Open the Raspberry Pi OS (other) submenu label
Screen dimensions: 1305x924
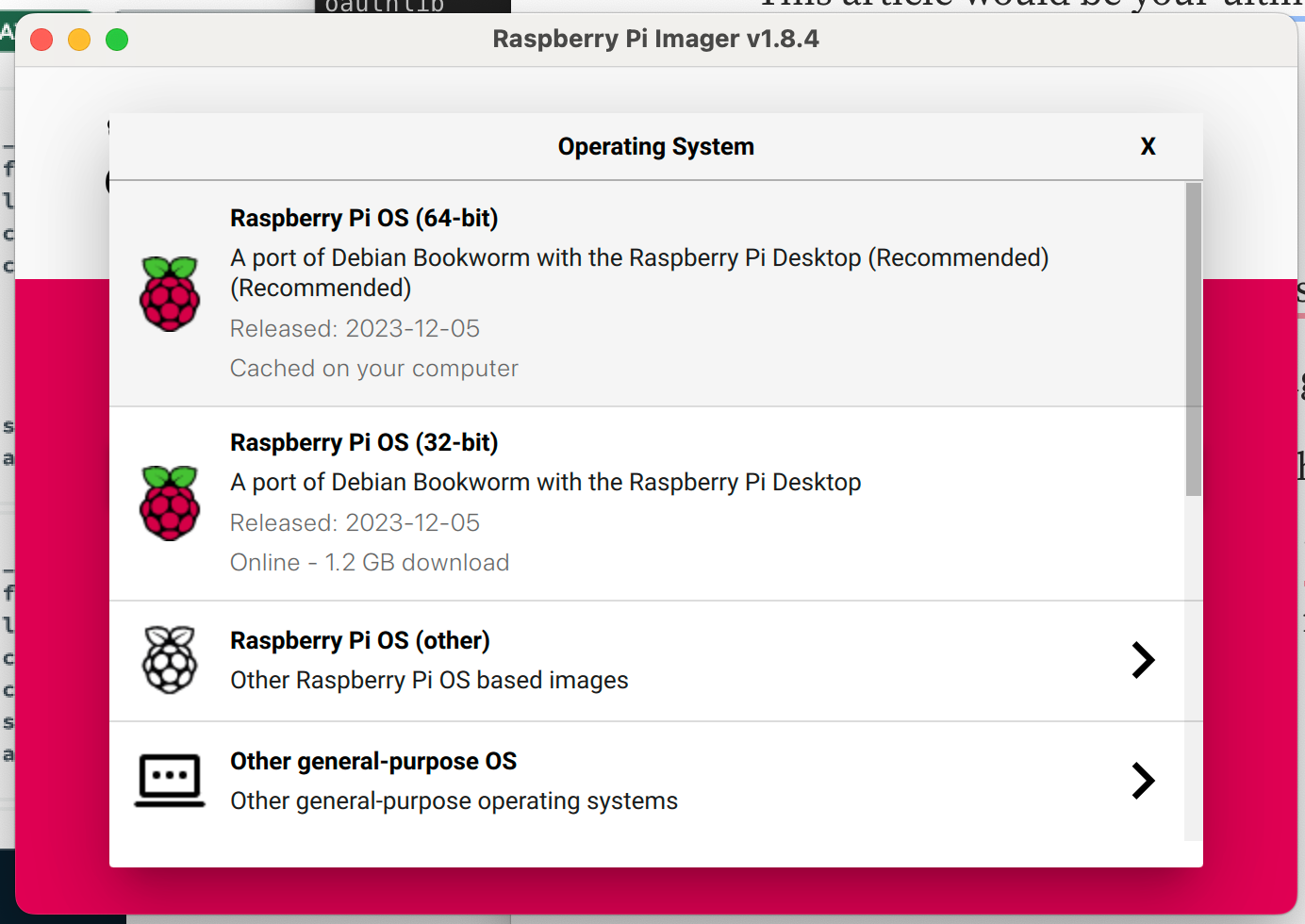click(x=360, y=640)
